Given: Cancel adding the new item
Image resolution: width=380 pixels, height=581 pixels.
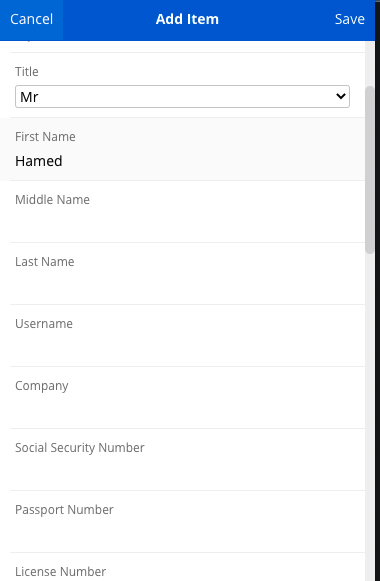Looking at the screenshot, I should pyautogui.click(x=31, y=19).
